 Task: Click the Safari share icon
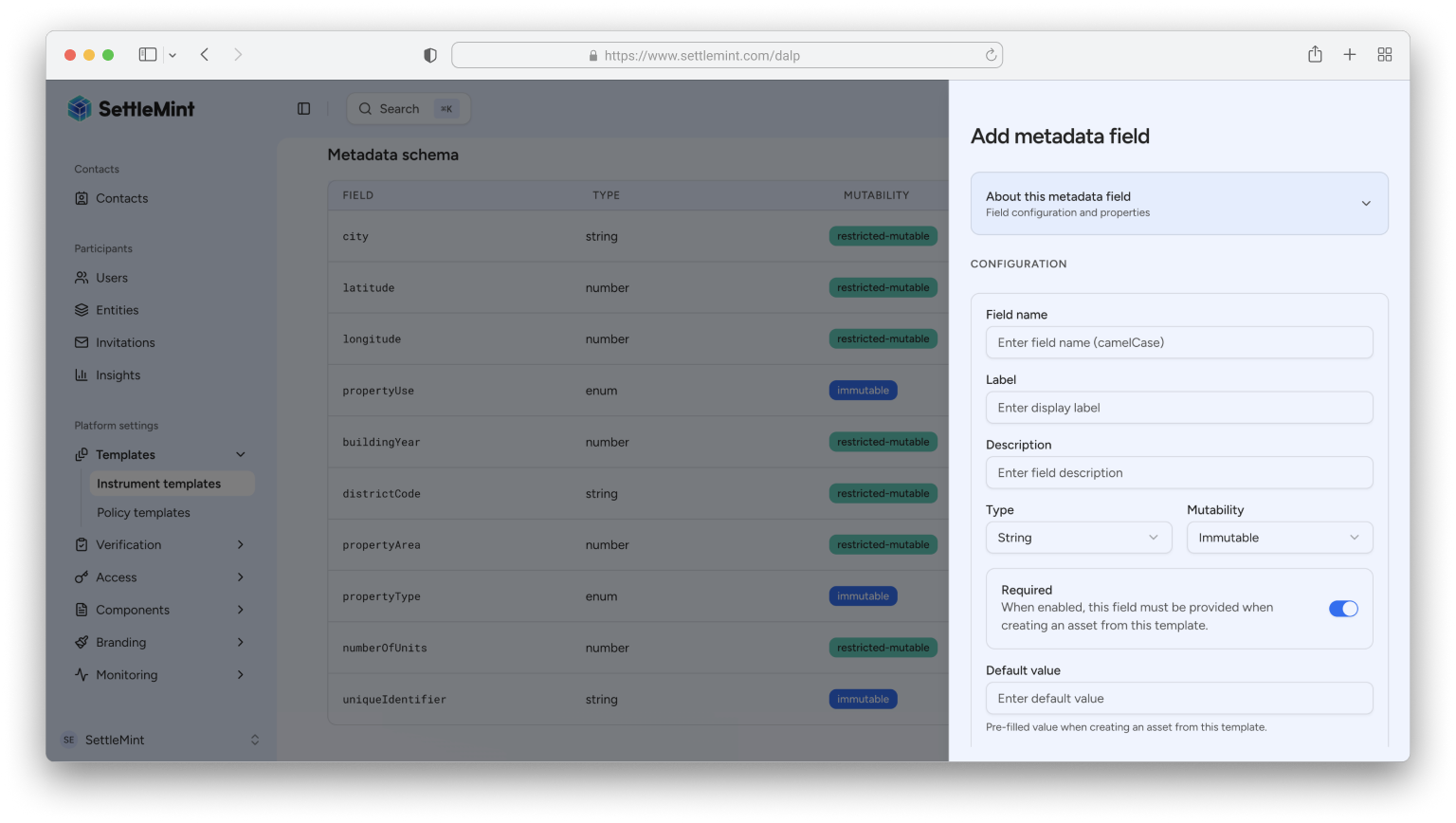(1315, 55)
